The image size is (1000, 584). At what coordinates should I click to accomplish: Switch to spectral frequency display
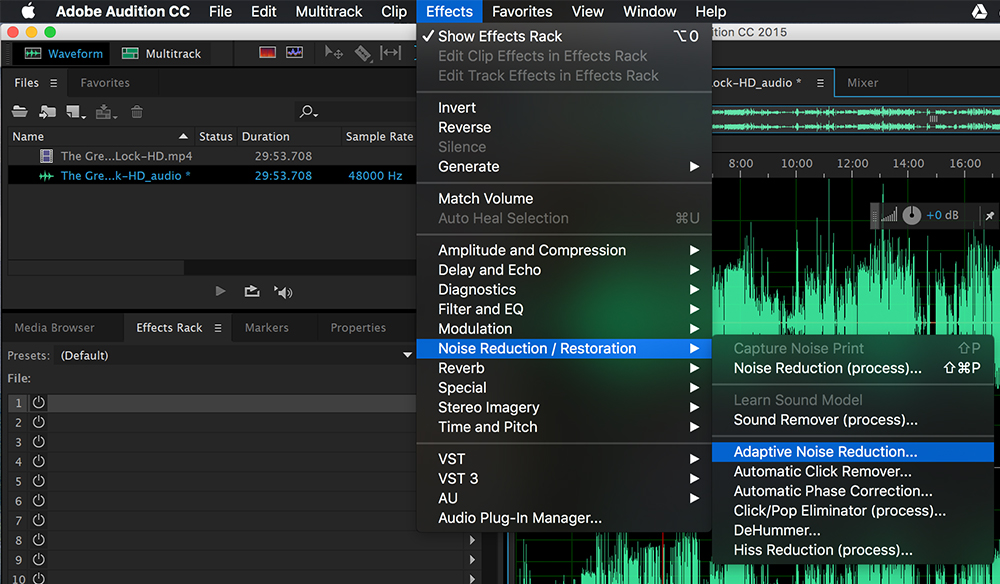pyautogui.click(x=266, y=52)
